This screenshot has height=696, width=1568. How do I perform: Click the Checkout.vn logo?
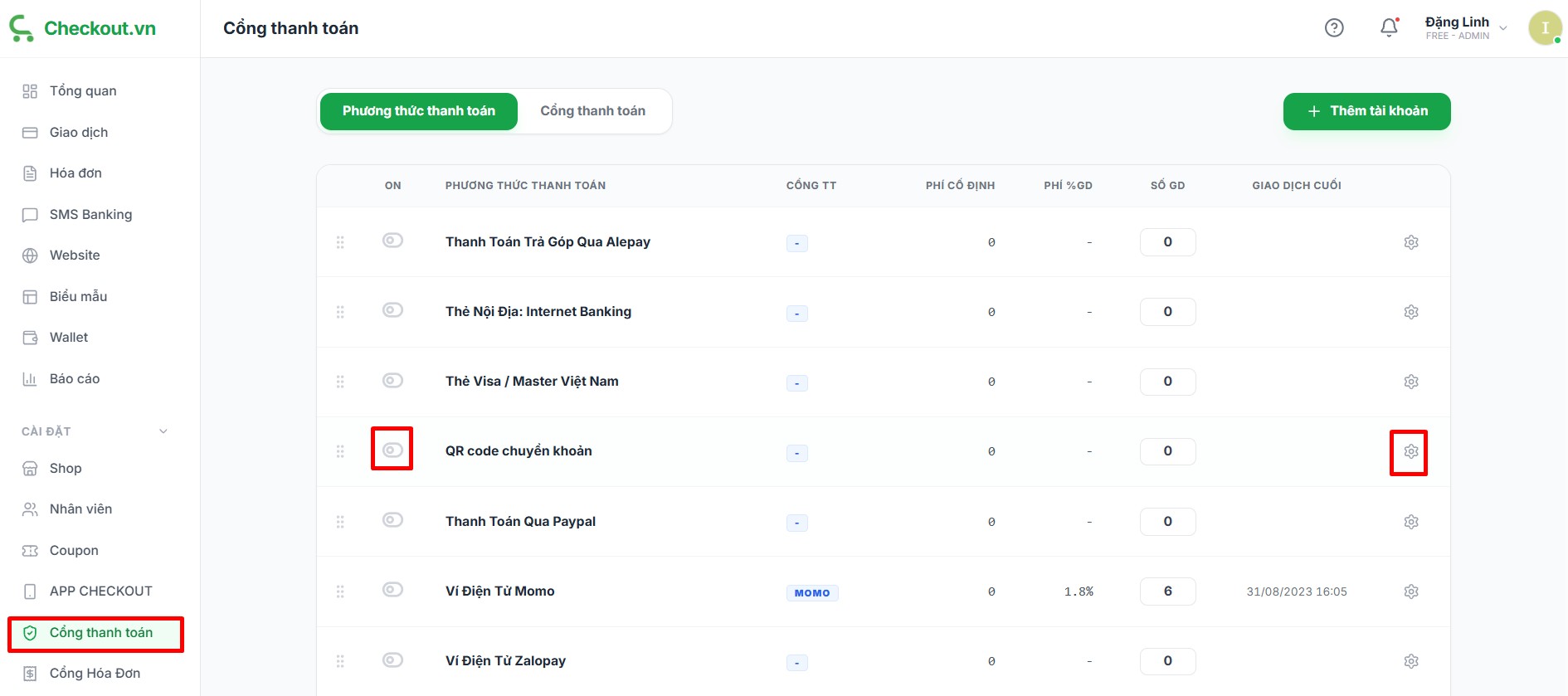click(82, 28)
